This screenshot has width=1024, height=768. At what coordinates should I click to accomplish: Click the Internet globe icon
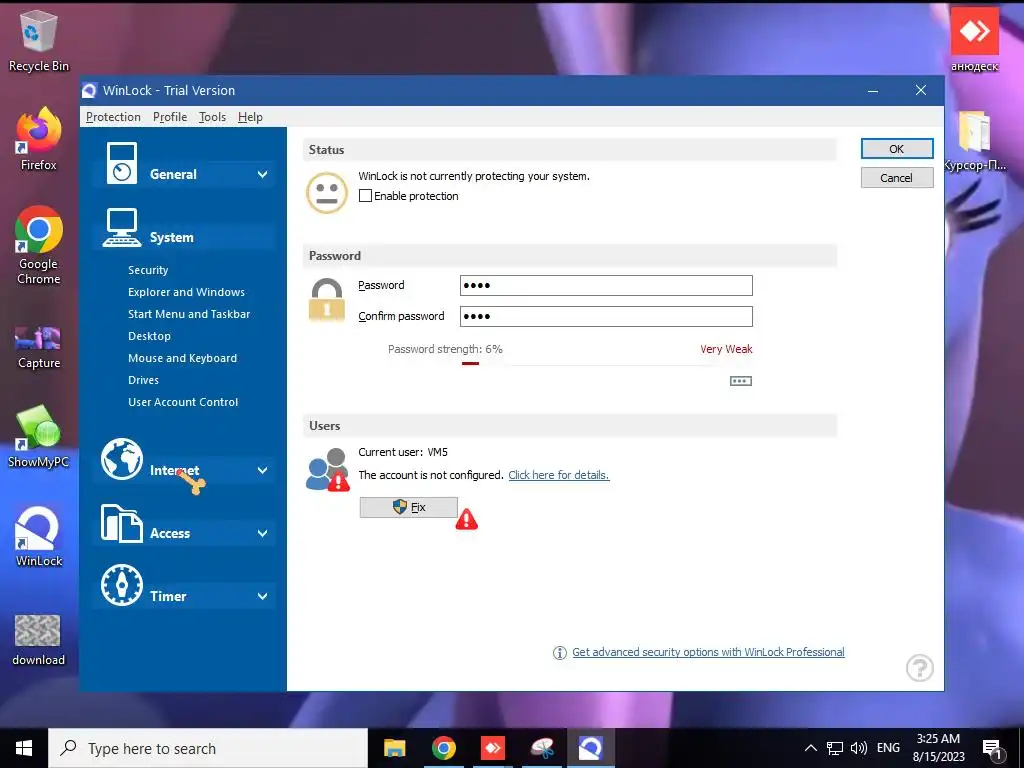(x=121, y=458)
